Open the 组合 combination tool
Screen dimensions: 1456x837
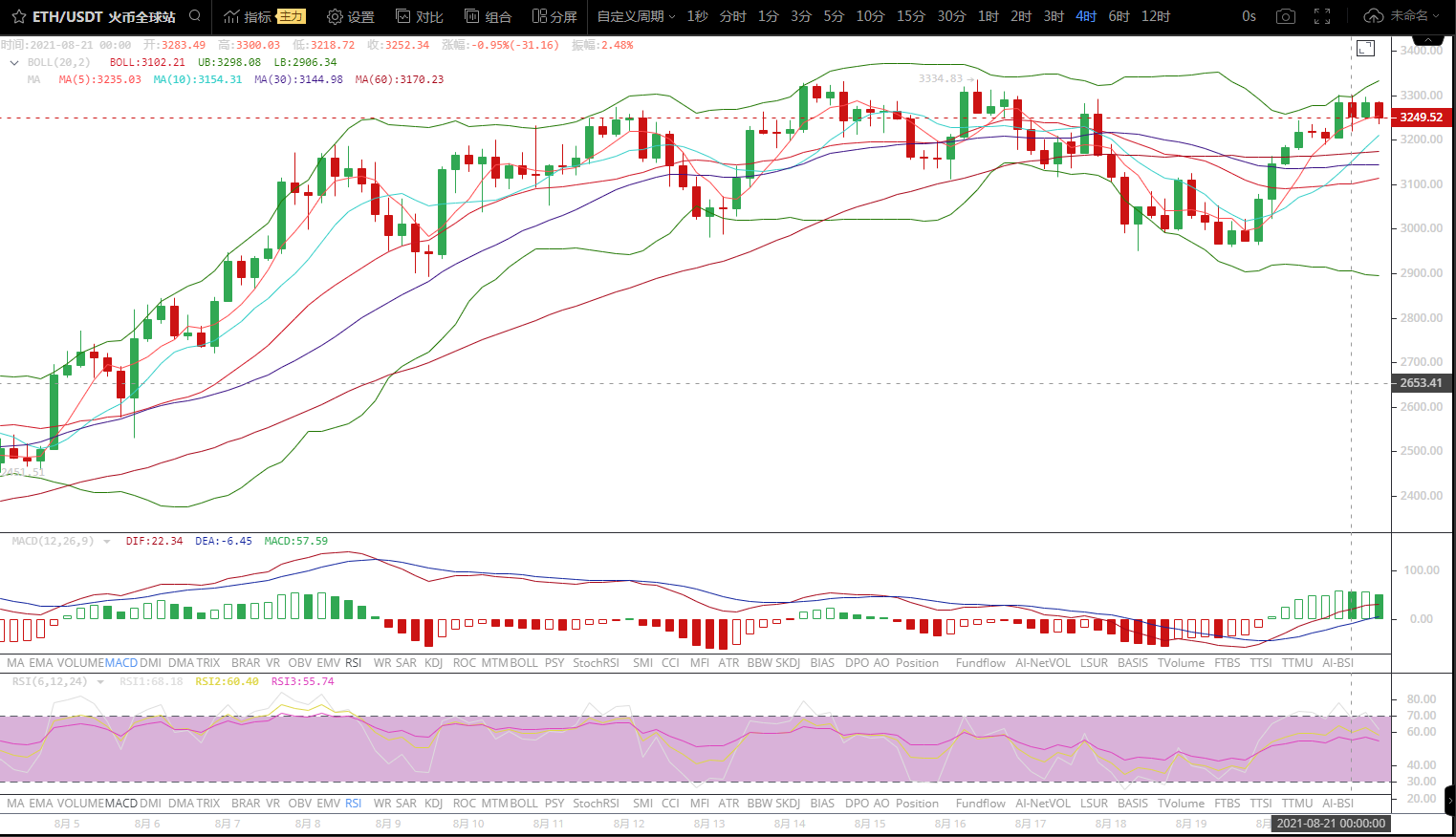tap(488, 17)
